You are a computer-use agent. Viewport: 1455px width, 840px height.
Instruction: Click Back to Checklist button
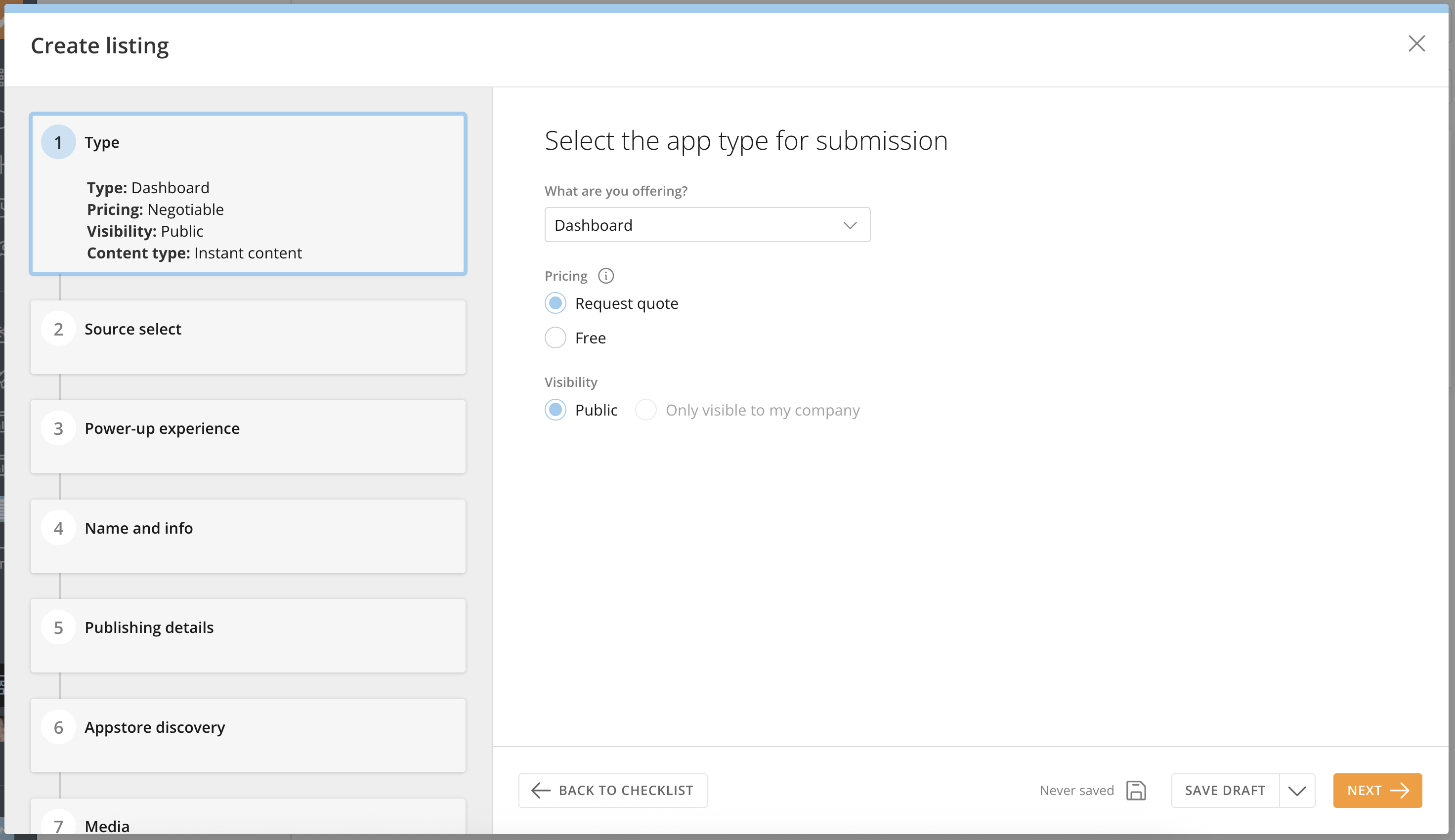(613, 791)
